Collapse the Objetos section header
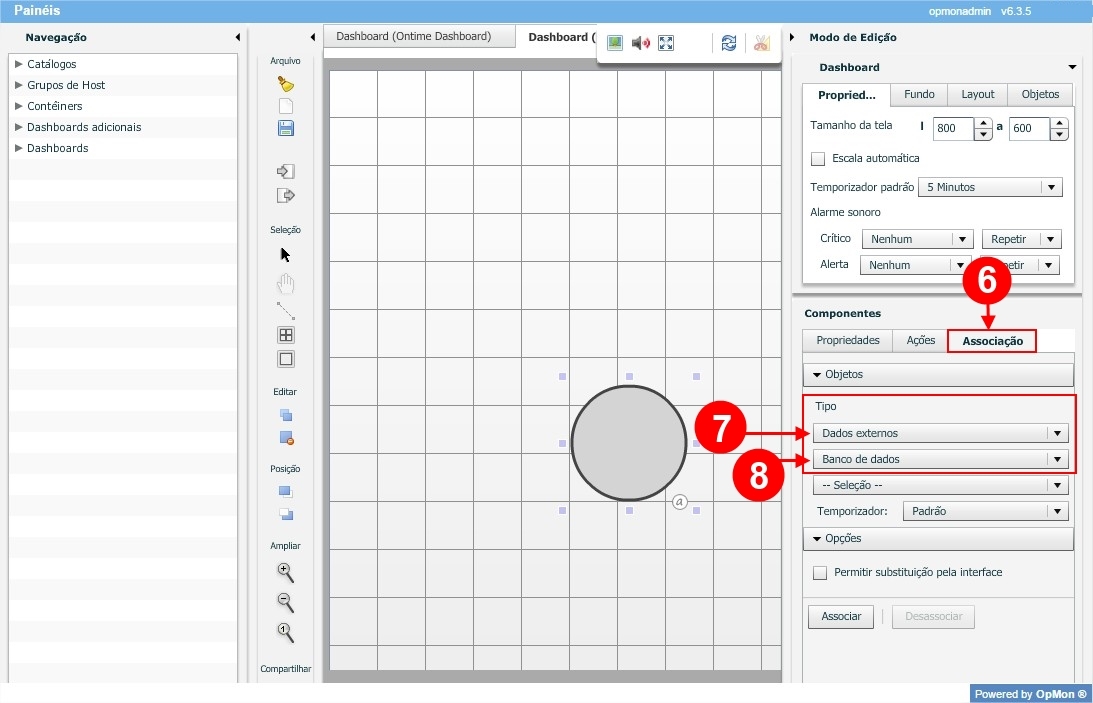 click(937, 375)
